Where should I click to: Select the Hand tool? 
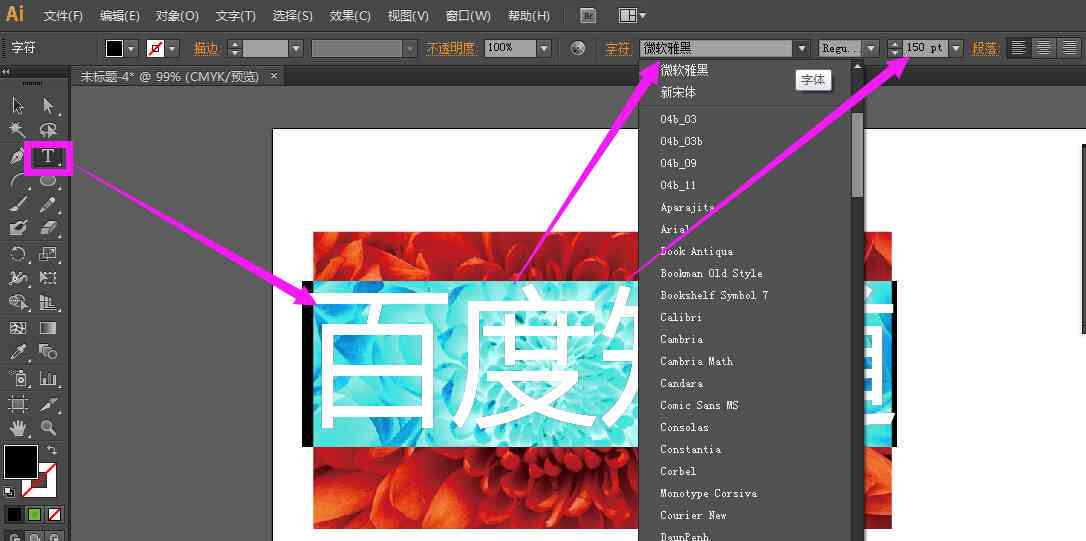(x=18, y=427)
